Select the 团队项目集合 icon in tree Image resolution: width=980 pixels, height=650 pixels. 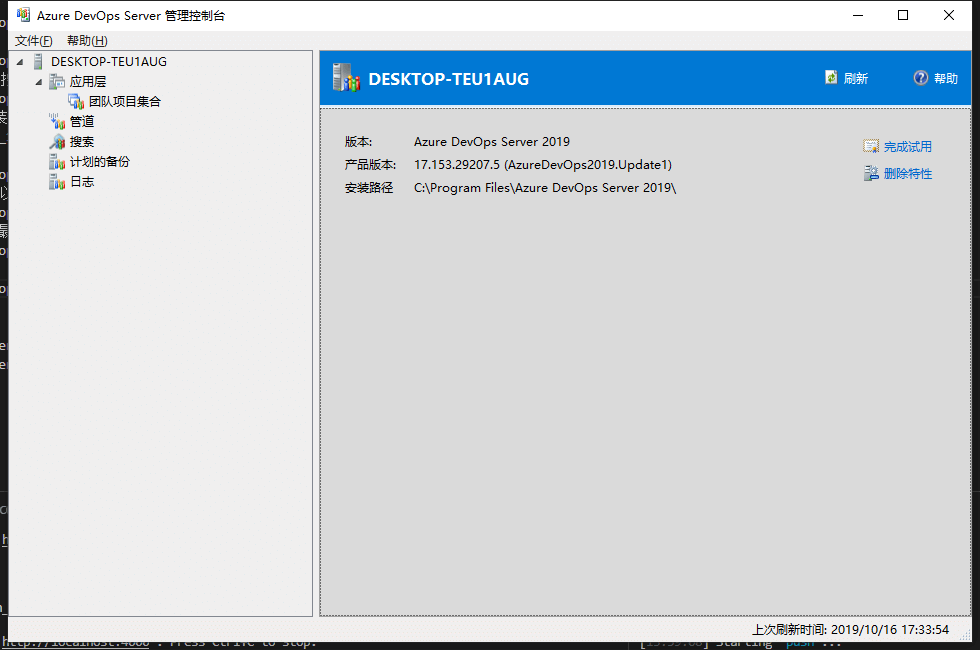tap(76, 101)
